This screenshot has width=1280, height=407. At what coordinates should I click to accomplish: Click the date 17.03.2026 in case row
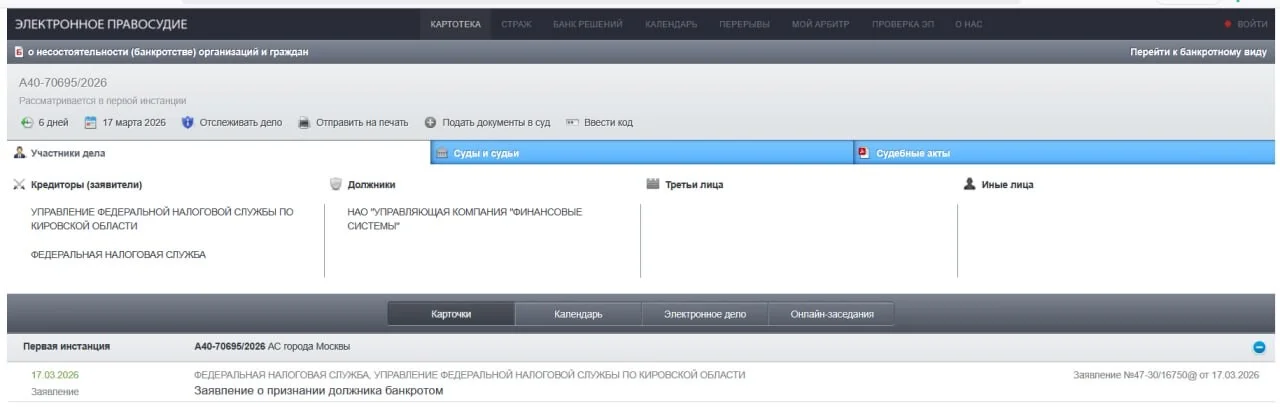(55, 375)
